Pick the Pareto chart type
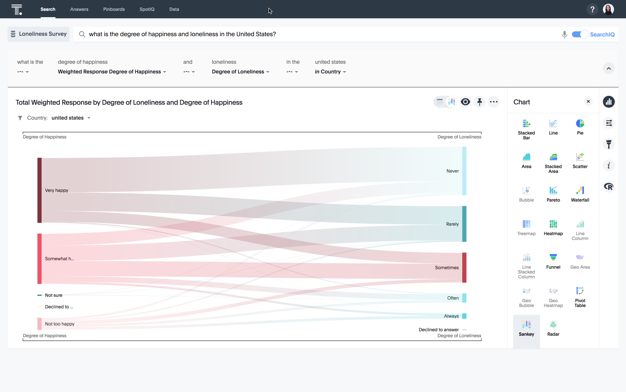Screen dimensions: 626x392 click(553, 194)
